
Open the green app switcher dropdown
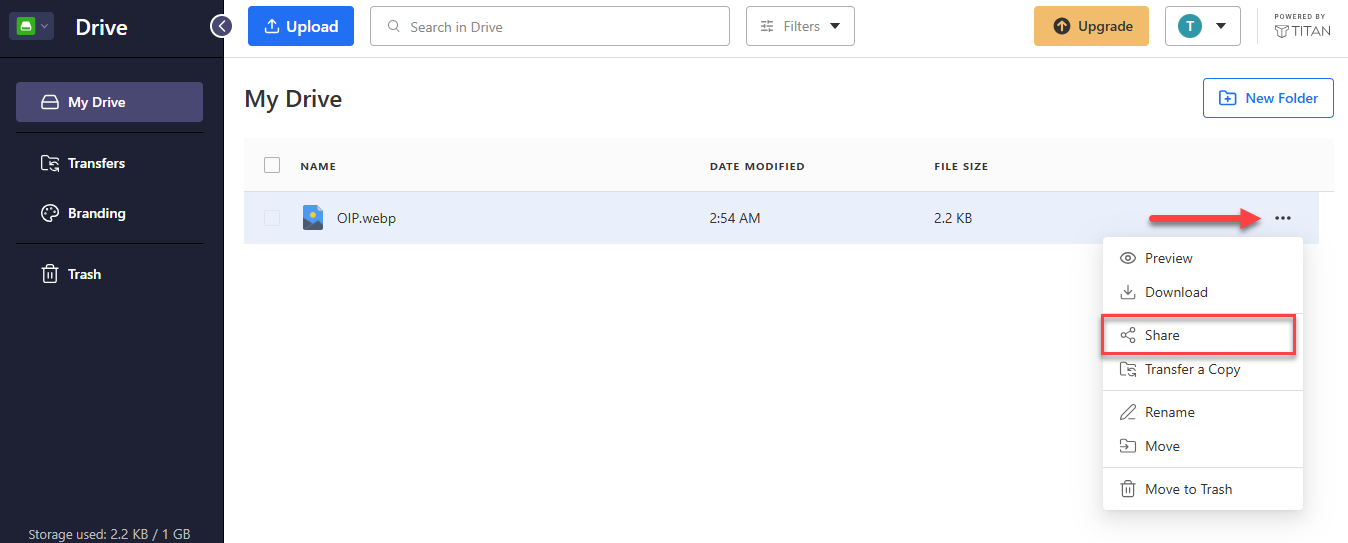tap(31, 26)
